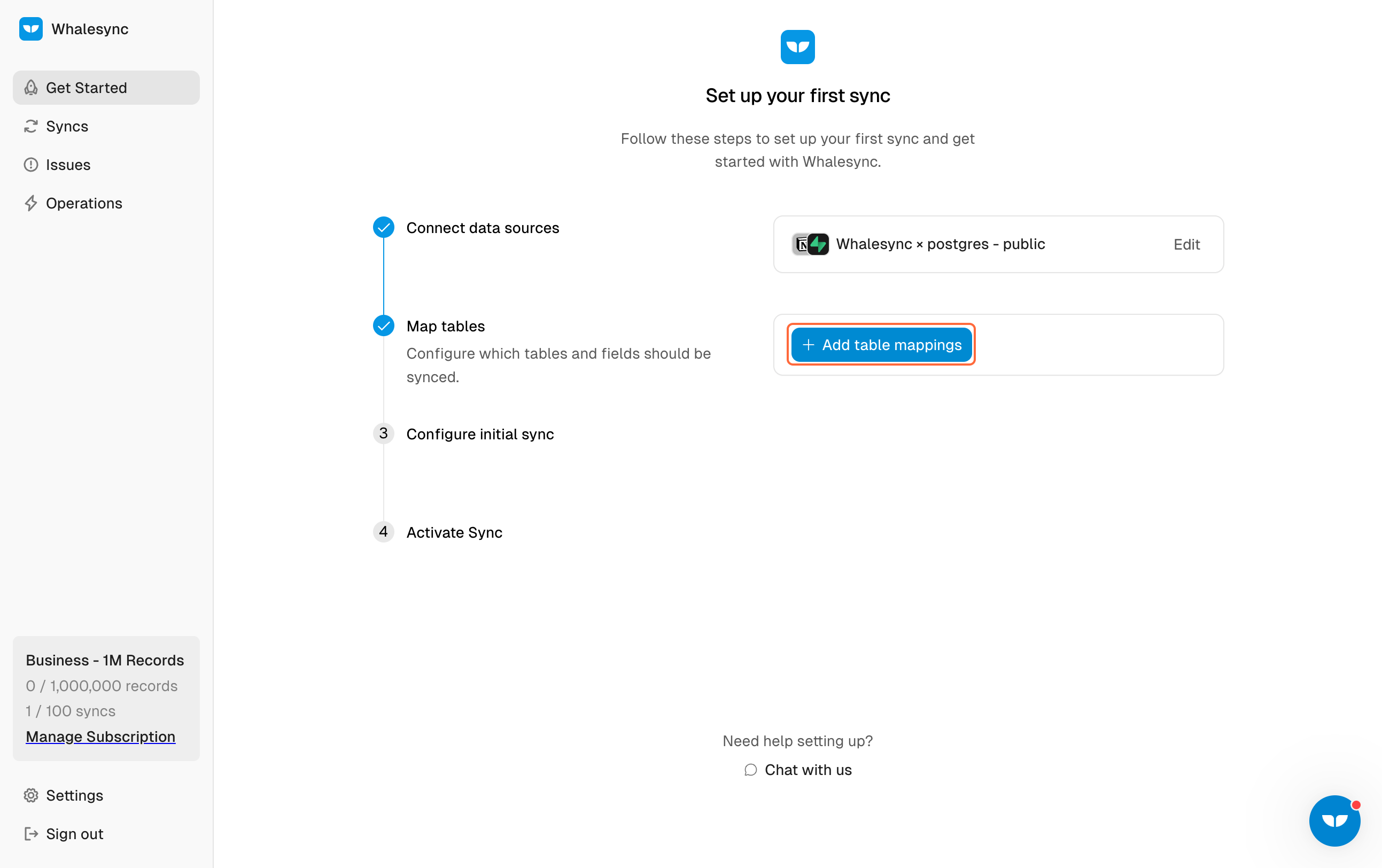Edit the Whalesync × postgres connection
The height and width of the screenshot is (868, 1382).
(x=1186, y=245)
